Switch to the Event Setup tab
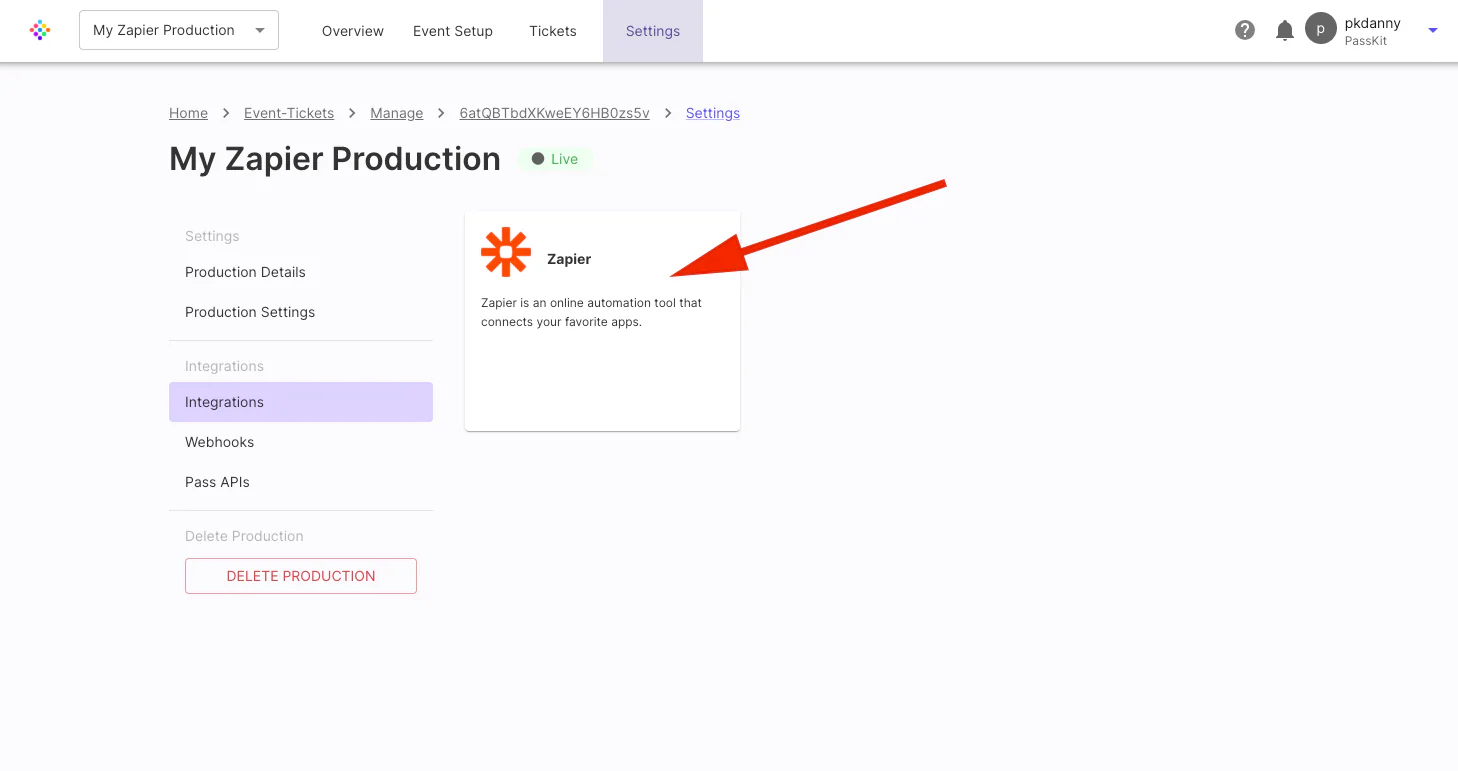 453,31
